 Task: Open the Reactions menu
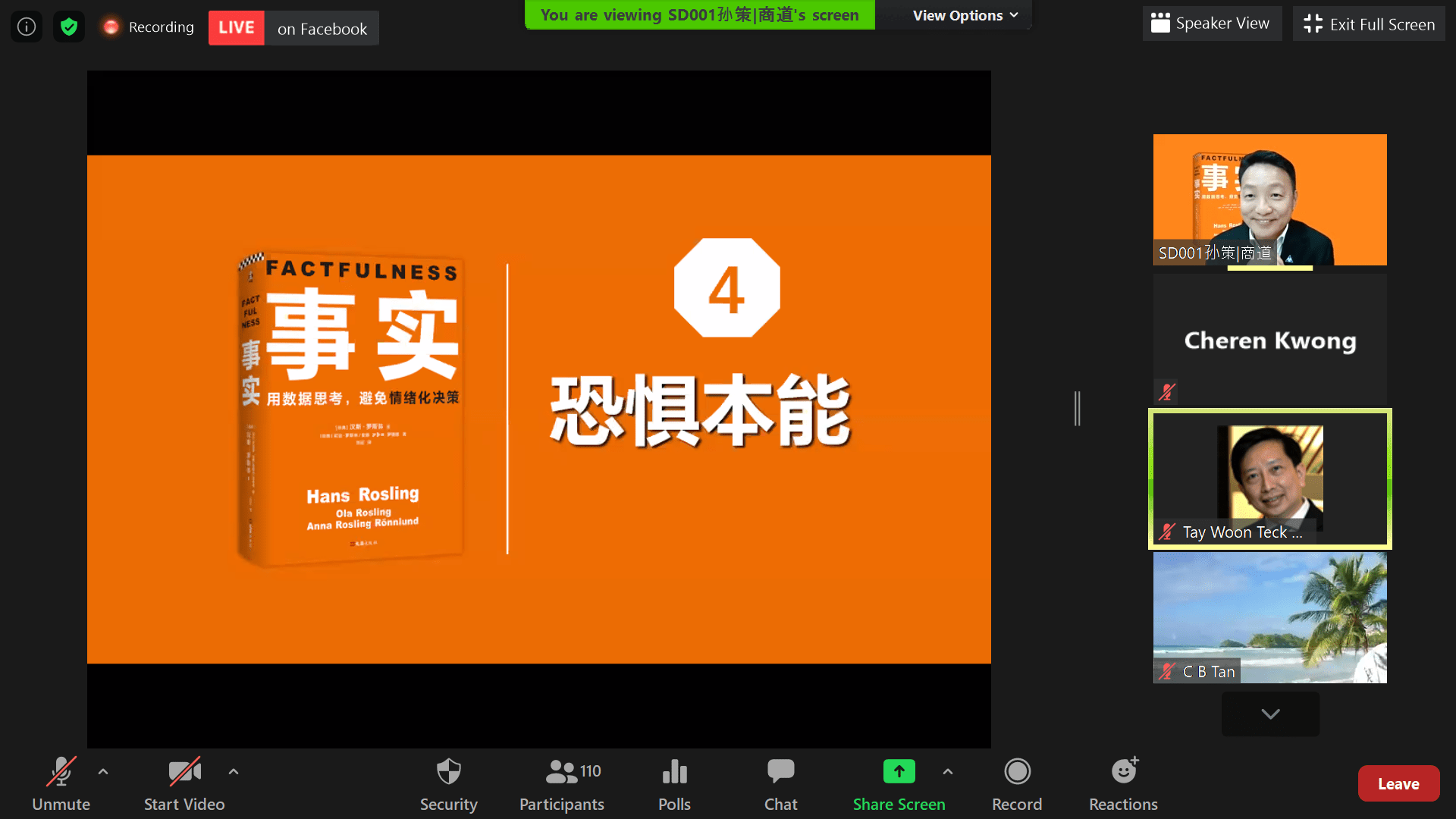[1123, 784]
